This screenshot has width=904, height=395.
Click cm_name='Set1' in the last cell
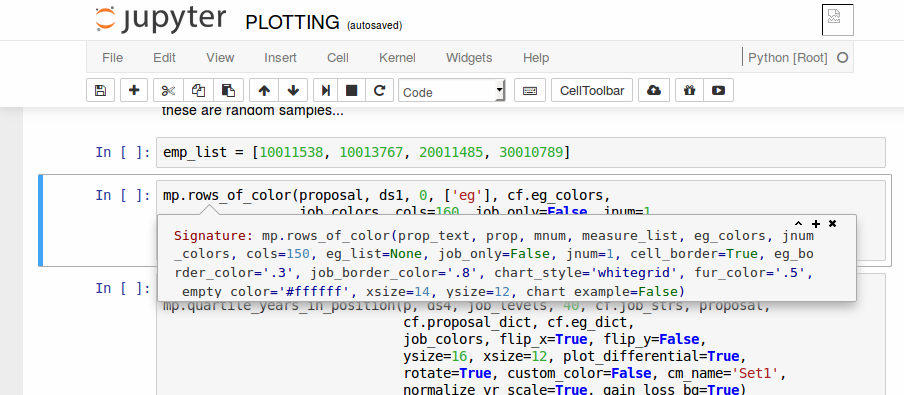click(x=722, y=373)
